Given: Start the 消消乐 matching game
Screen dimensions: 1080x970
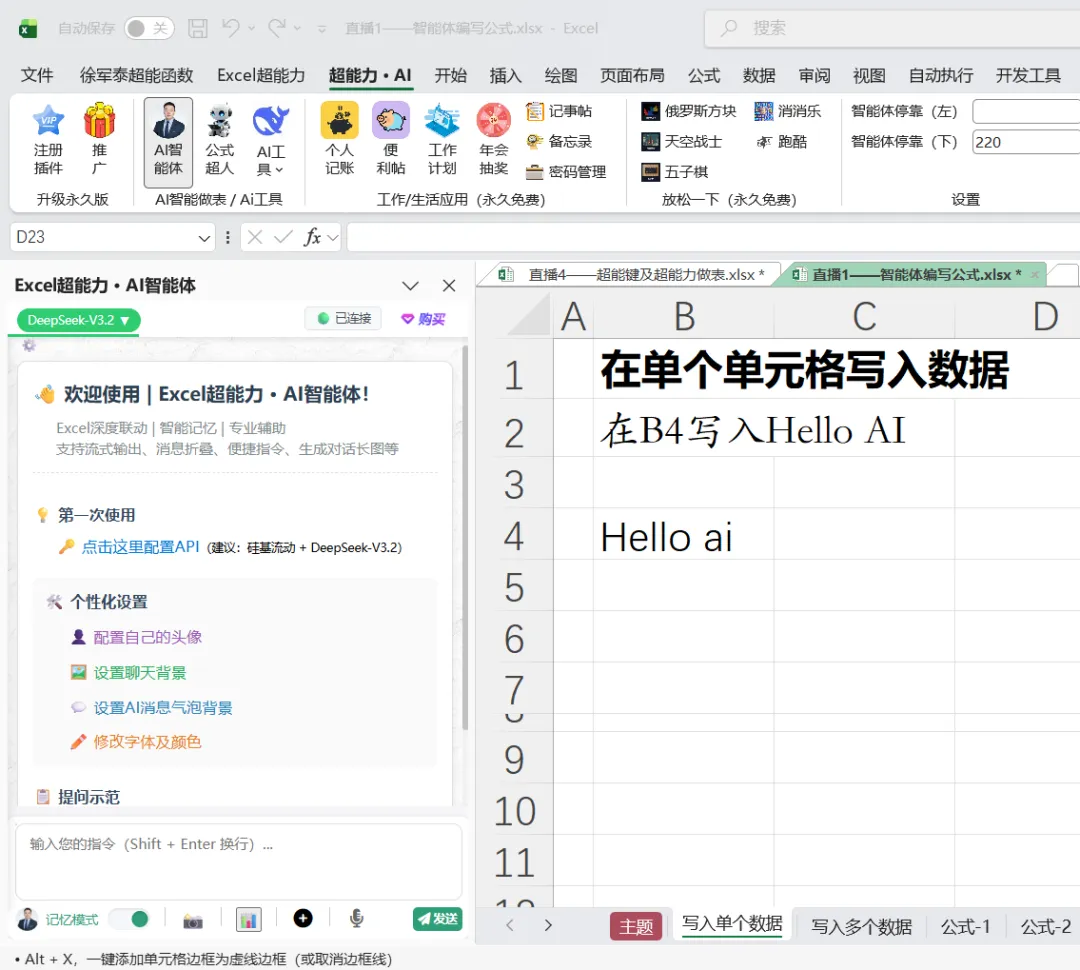Looking at the screenshot, I should (x=787, y=111).
